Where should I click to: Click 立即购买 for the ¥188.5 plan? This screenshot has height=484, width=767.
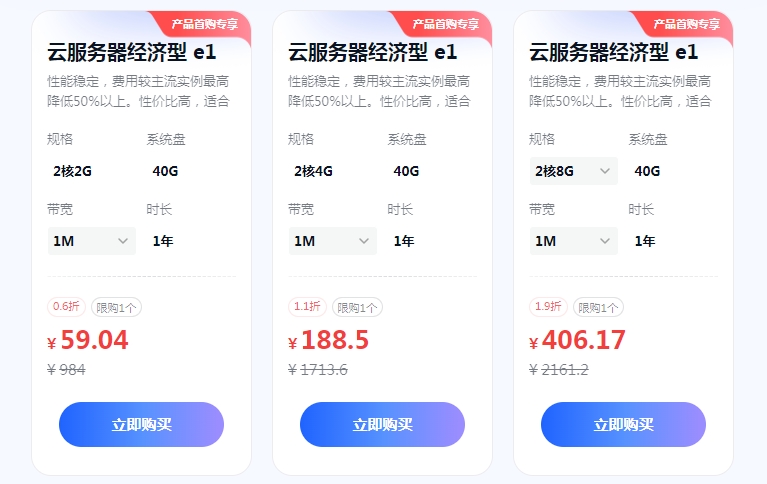[x=382, y=424]
